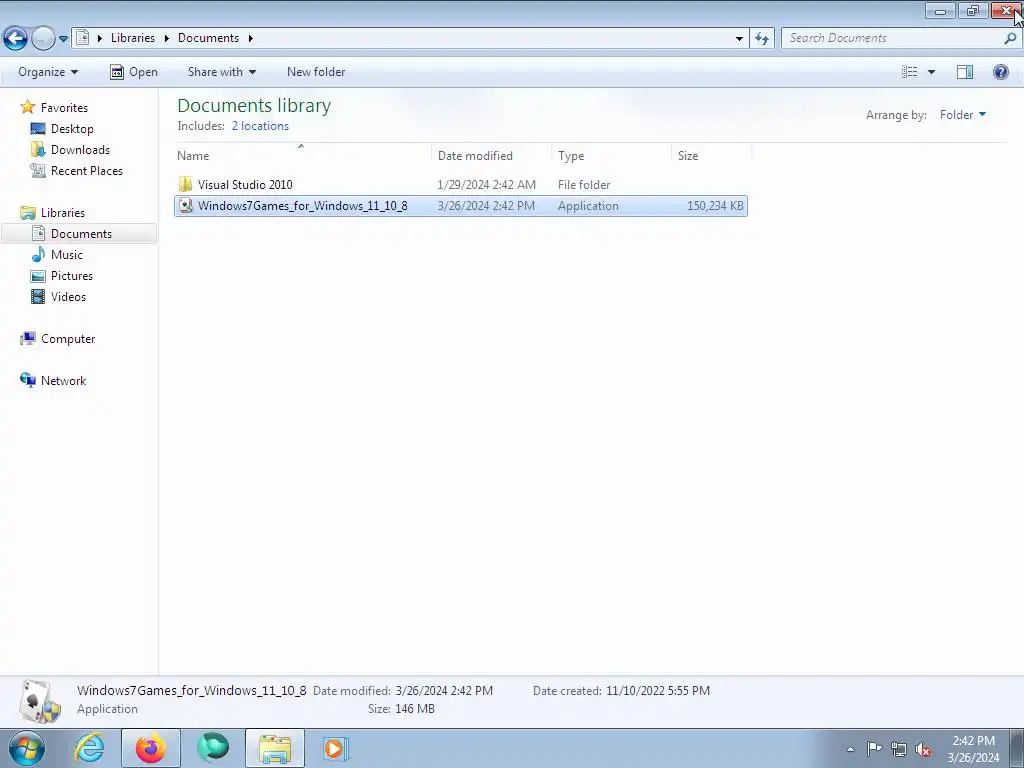Open the Videos library
1024x768 pixels.
[68, 296]
